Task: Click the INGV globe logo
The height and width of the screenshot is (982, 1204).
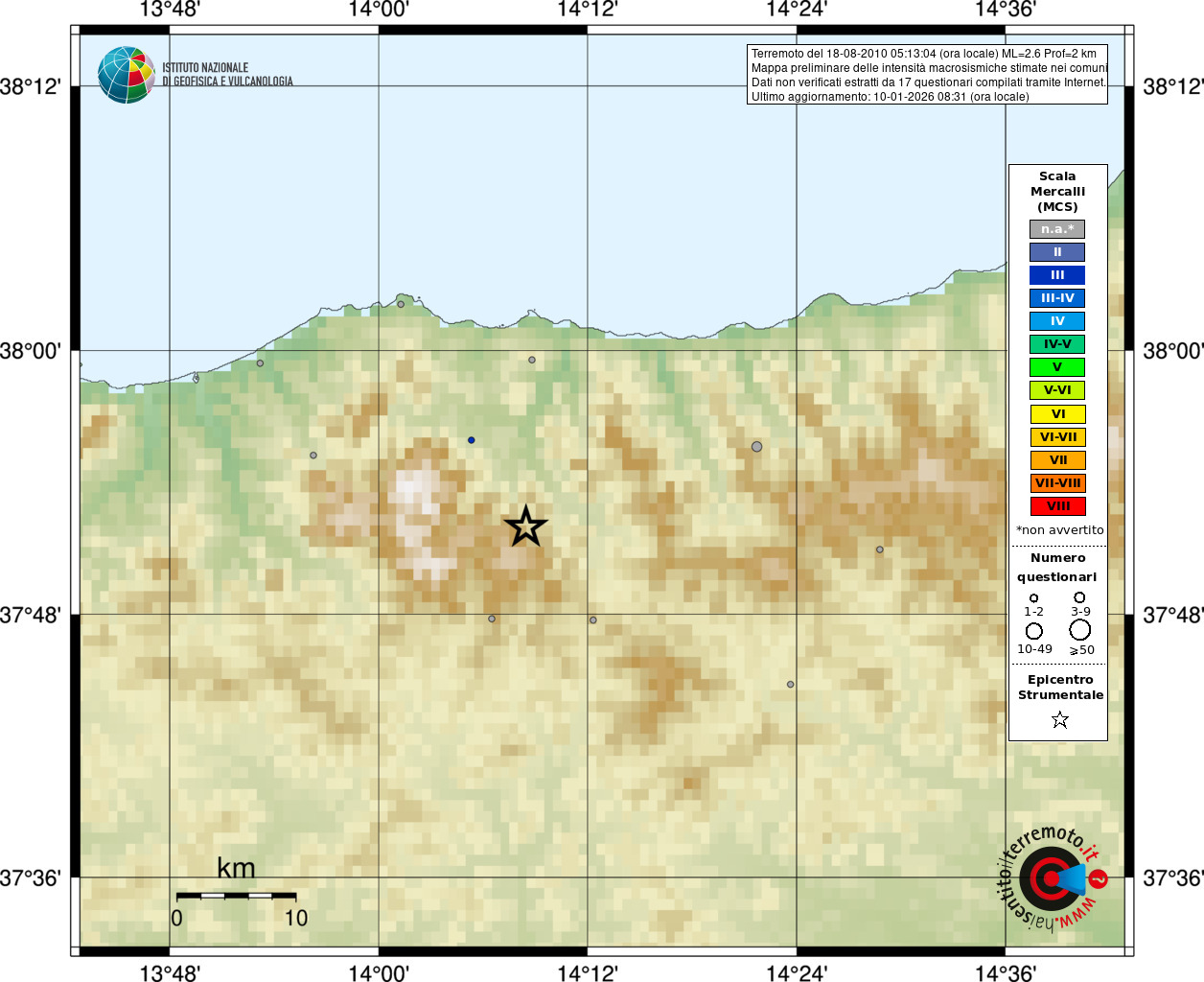Action: click(126, 75)
